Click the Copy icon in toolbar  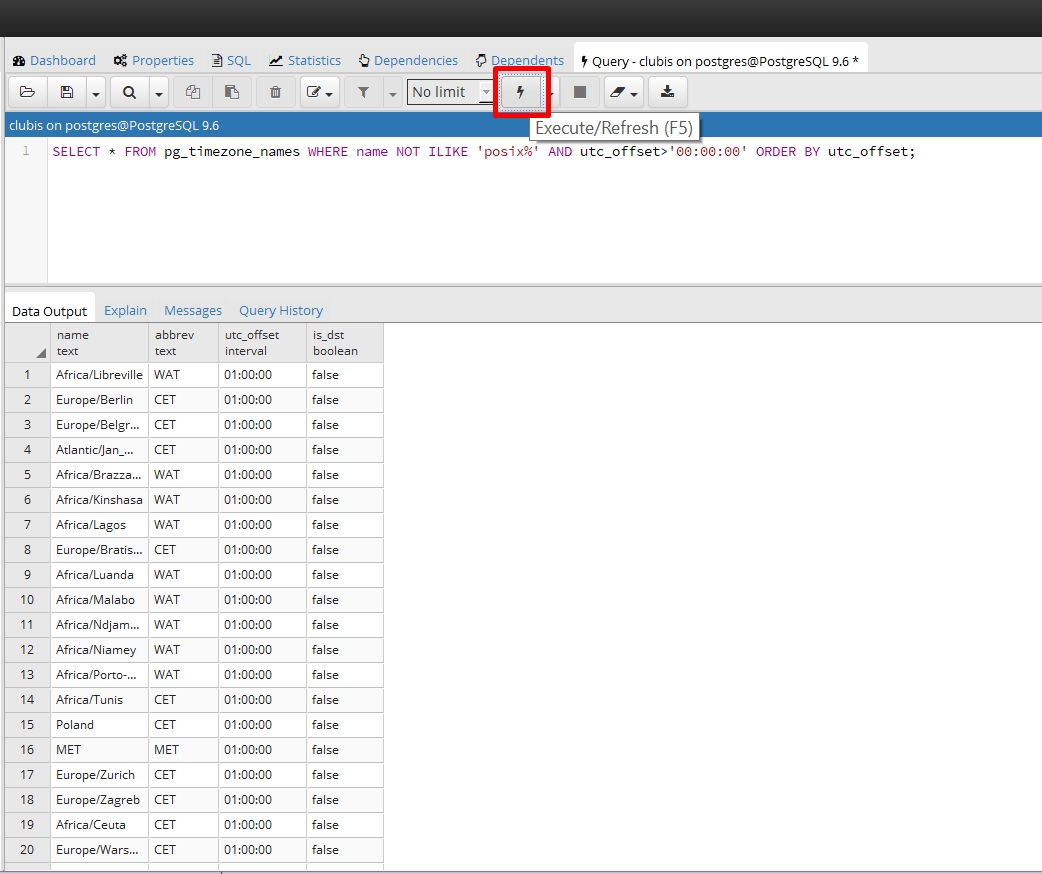pyautogui.click(x=193, y=92)
